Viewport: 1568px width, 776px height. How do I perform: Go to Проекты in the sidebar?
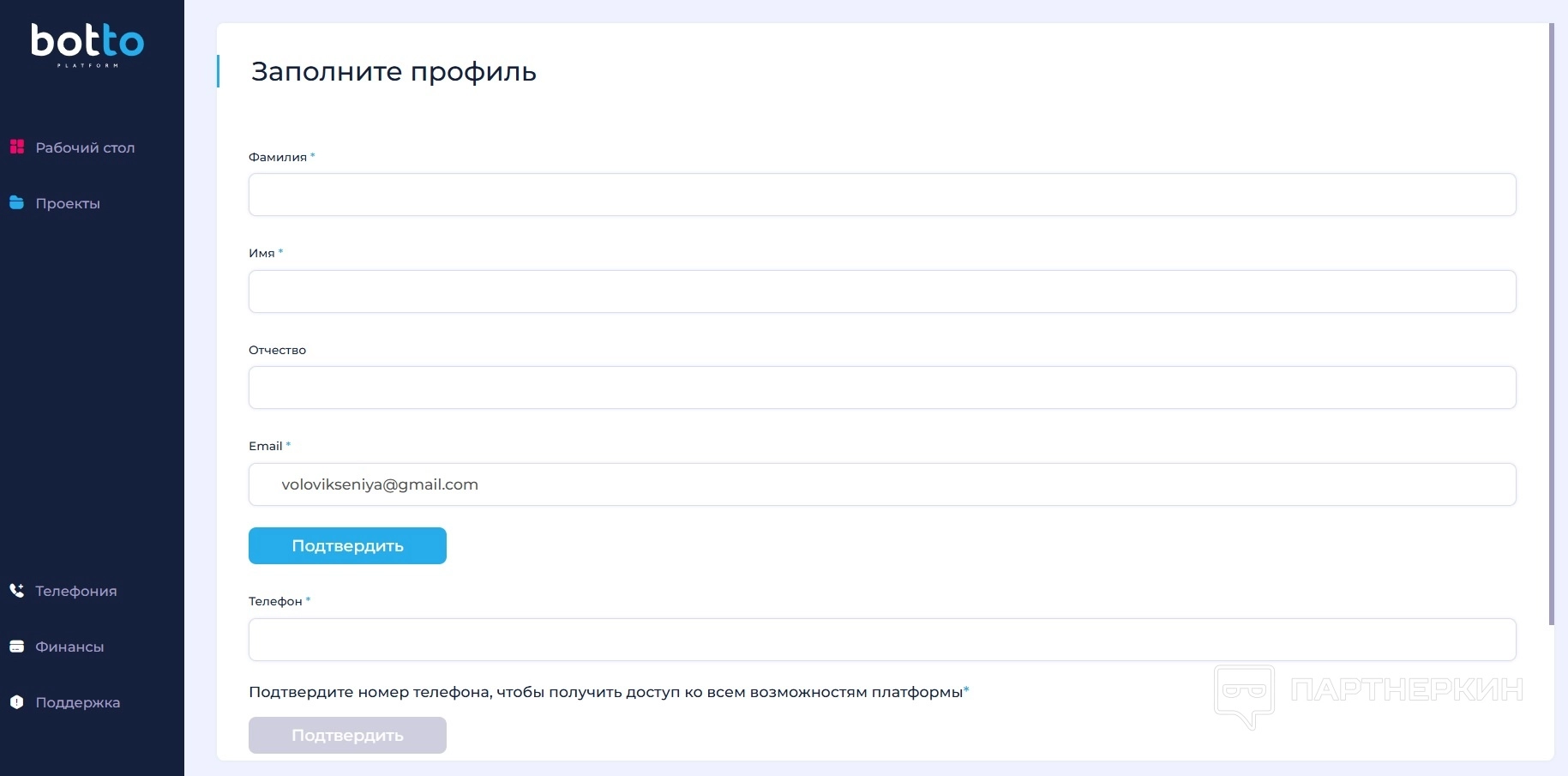[x=68, y=203]
